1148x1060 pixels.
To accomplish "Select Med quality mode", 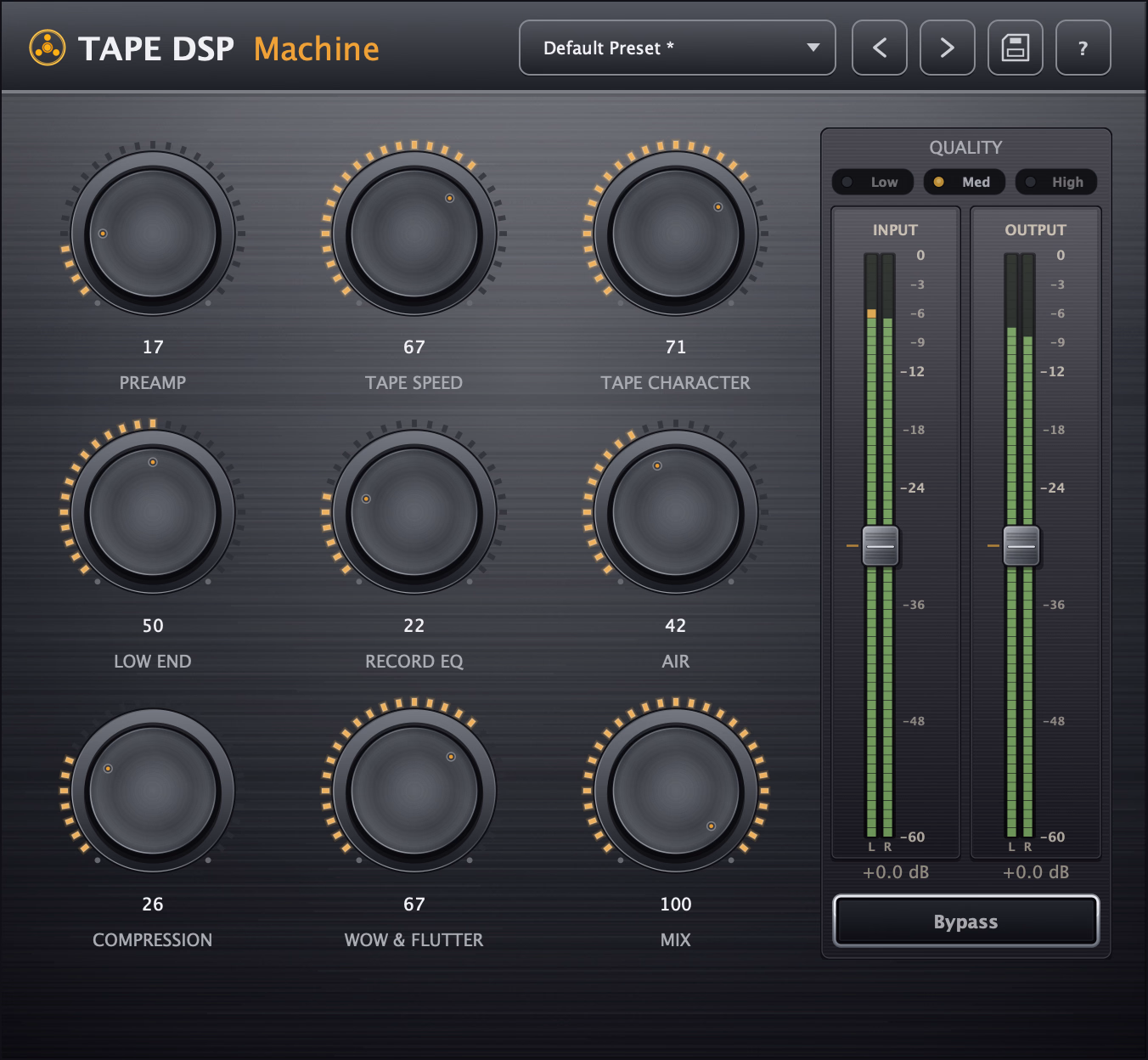I will pyautogui.click(x=964, y=182).
